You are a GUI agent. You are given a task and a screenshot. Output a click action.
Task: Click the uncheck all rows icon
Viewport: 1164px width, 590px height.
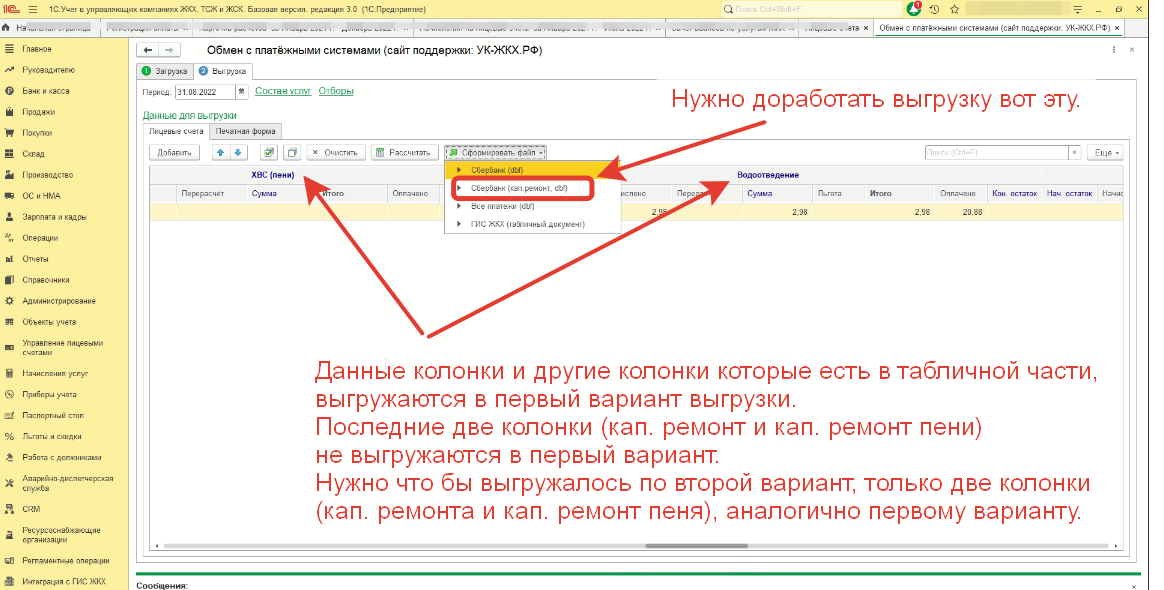point(292,153)
